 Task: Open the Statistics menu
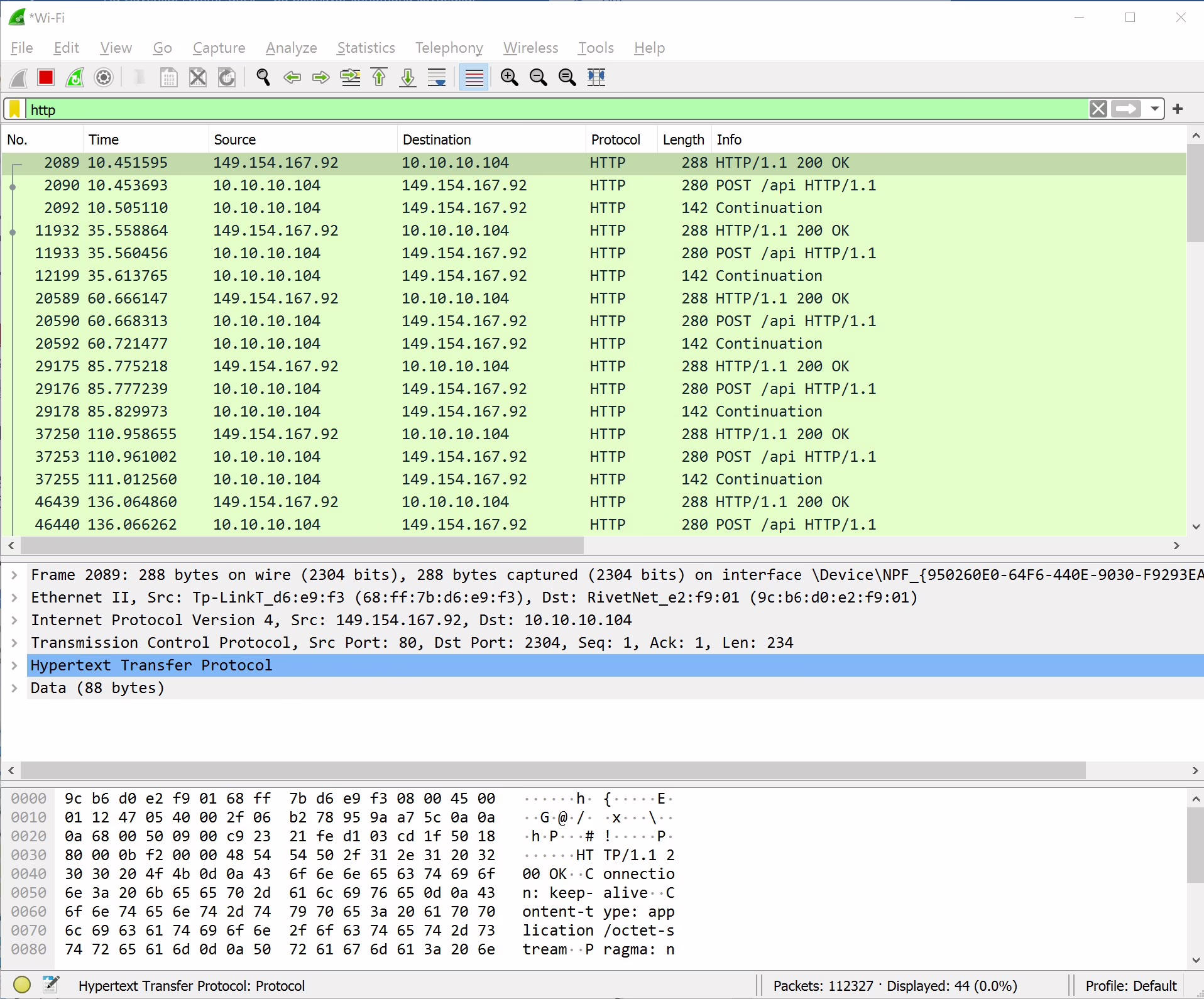366,48
